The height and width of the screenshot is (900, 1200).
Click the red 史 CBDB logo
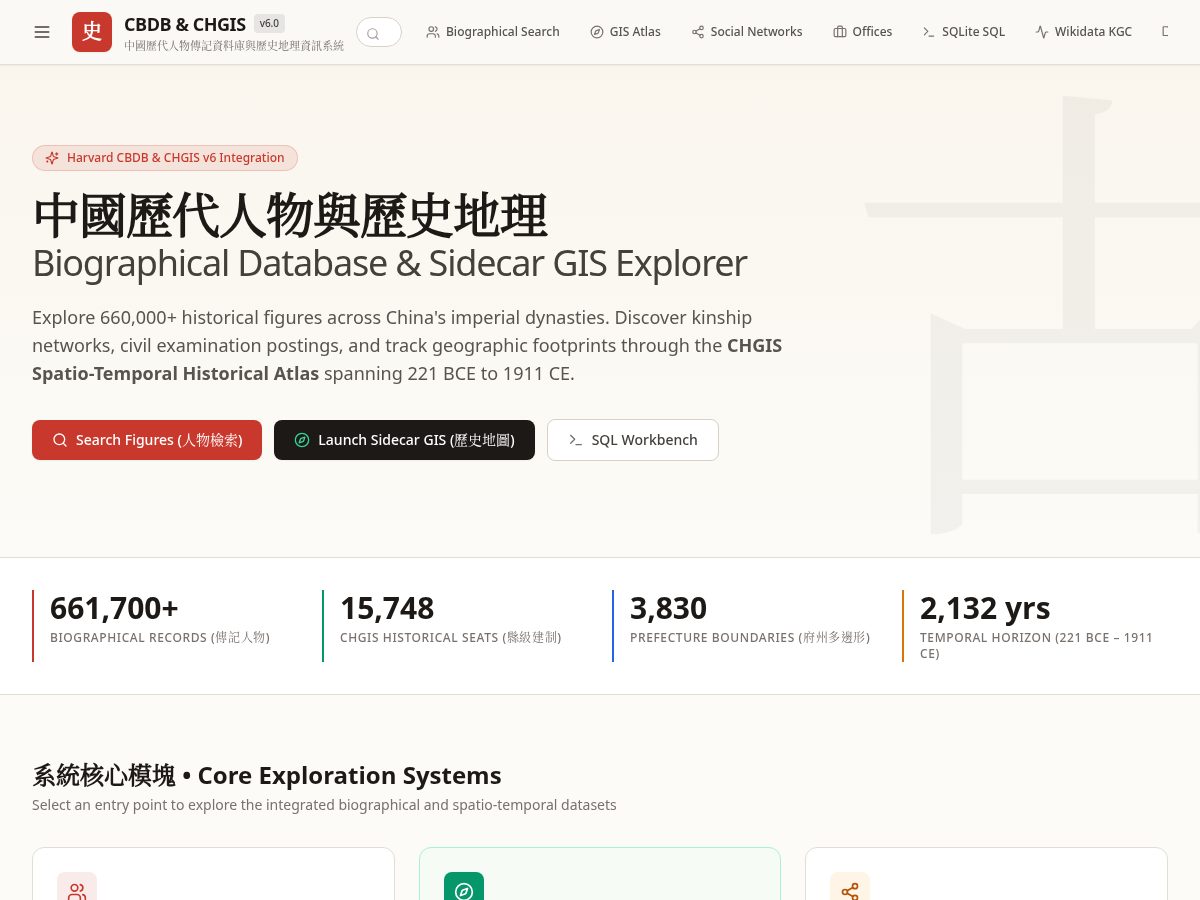click(92, 32)
